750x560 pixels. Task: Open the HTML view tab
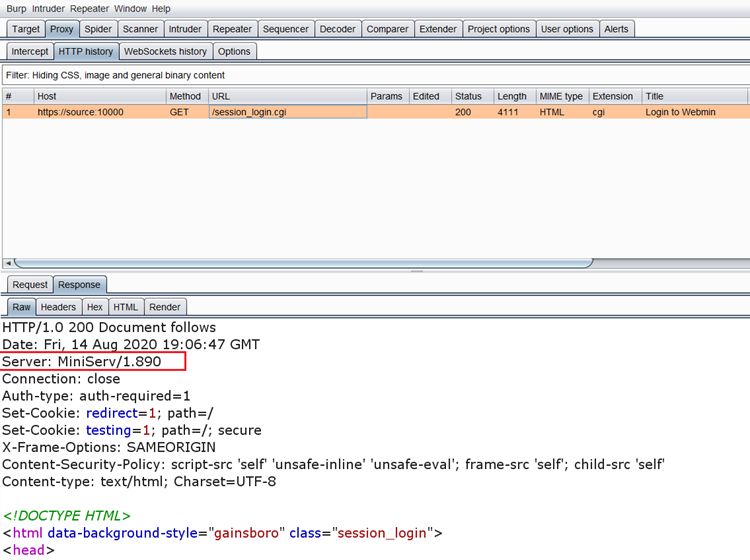click(125, 307)
